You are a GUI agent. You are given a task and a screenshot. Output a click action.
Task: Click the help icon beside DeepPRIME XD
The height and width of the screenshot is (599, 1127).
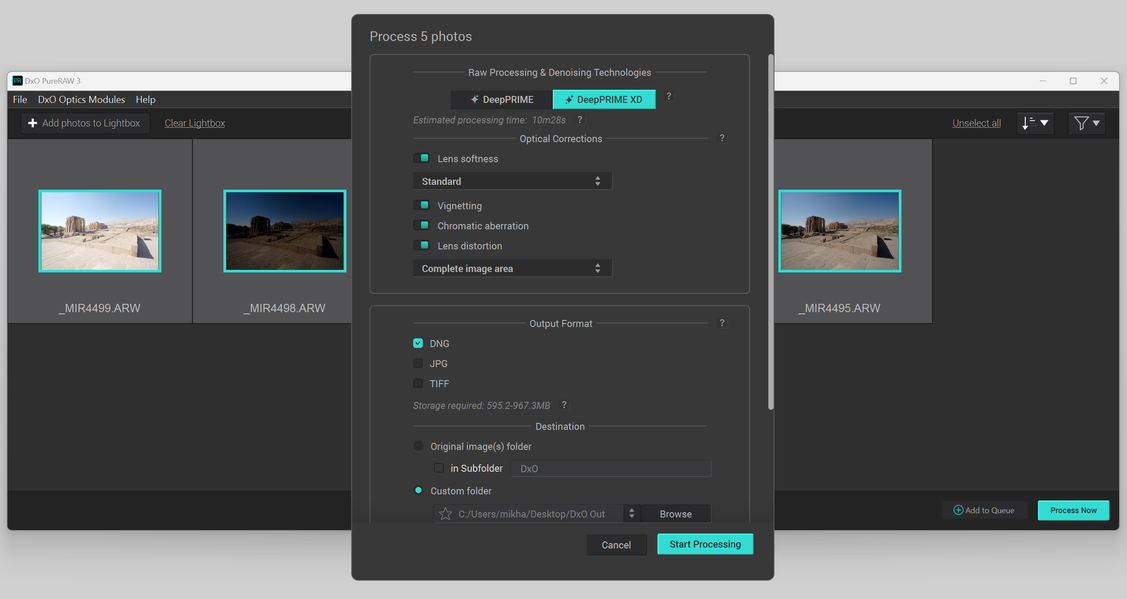click(668, 96)
